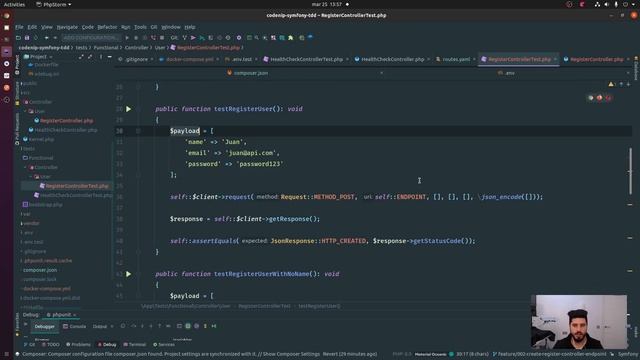
Task: Click the Show Composer Settings status link
Action: pyautogui.click(x=292, y=354)
